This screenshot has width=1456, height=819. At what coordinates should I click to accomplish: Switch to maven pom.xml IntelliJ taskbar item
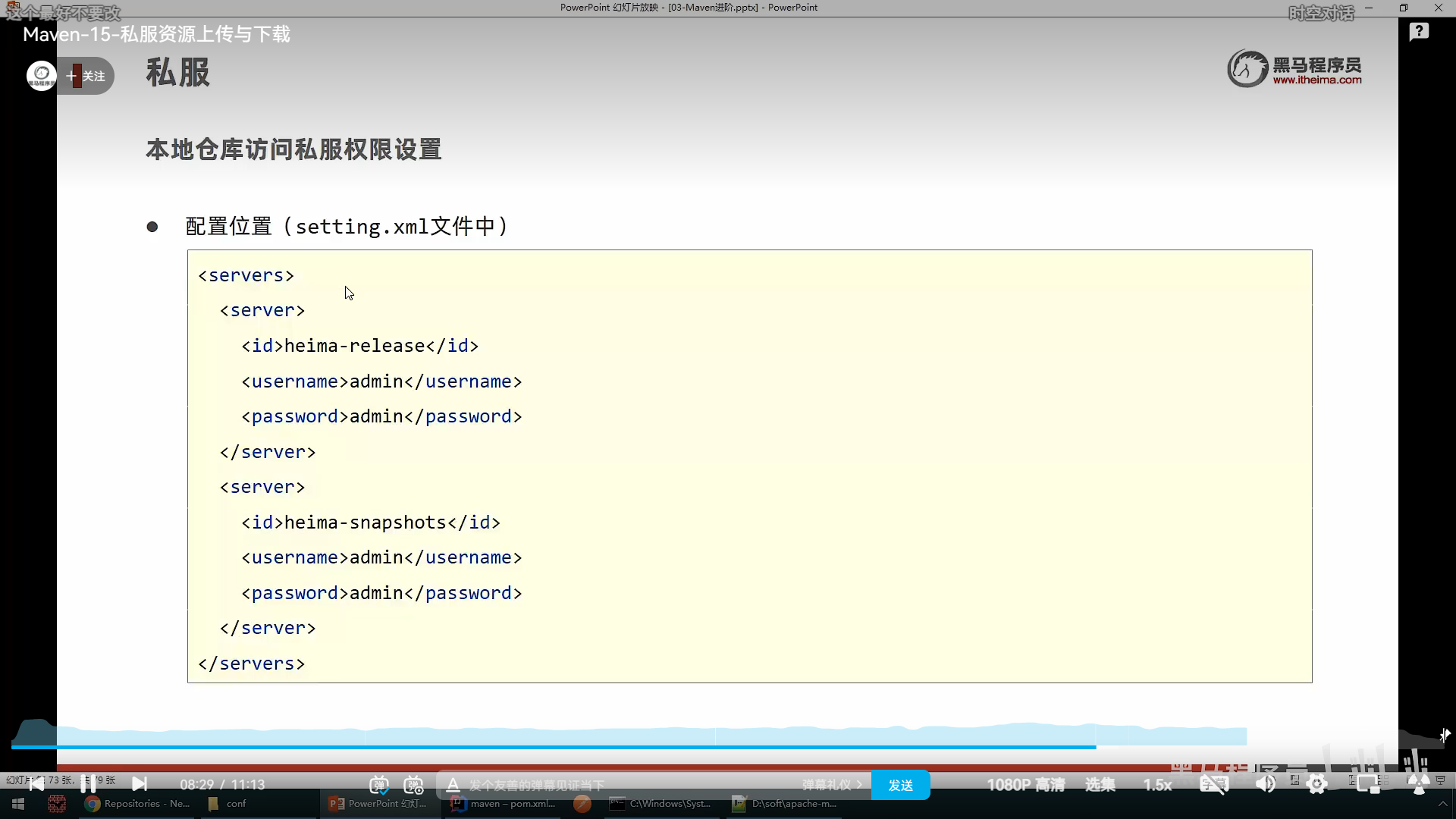503,804
